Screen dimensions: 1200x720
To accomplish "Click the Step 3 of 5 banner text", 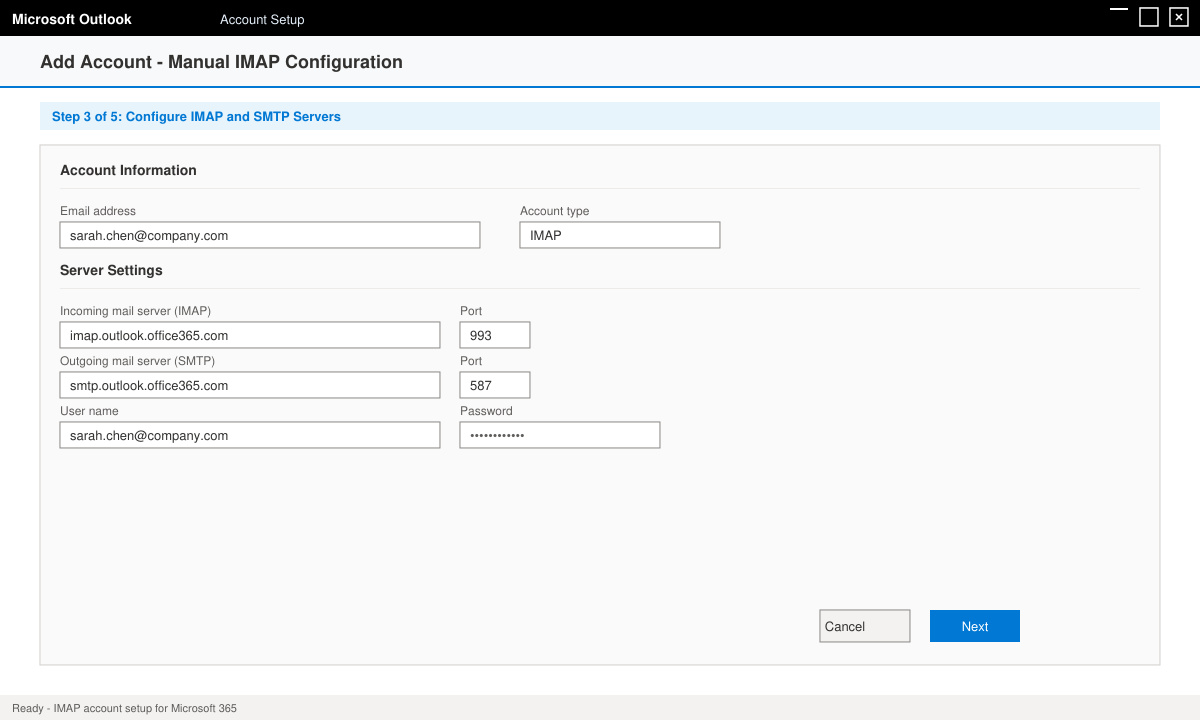I will pyautogui.click(x=196, y=117).
